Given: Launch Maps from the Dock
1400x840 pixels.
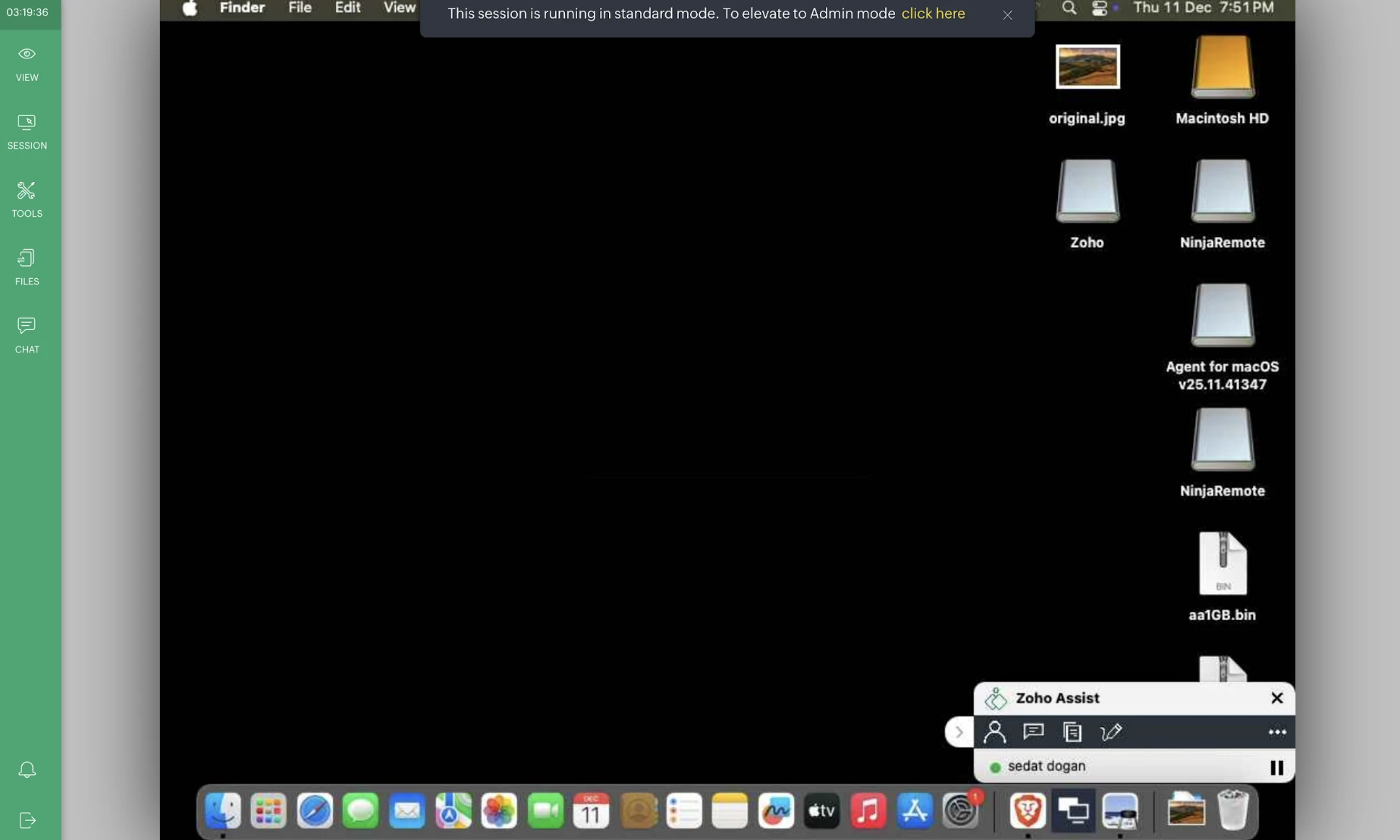Looking at the screenshot, I should [454, 811].
